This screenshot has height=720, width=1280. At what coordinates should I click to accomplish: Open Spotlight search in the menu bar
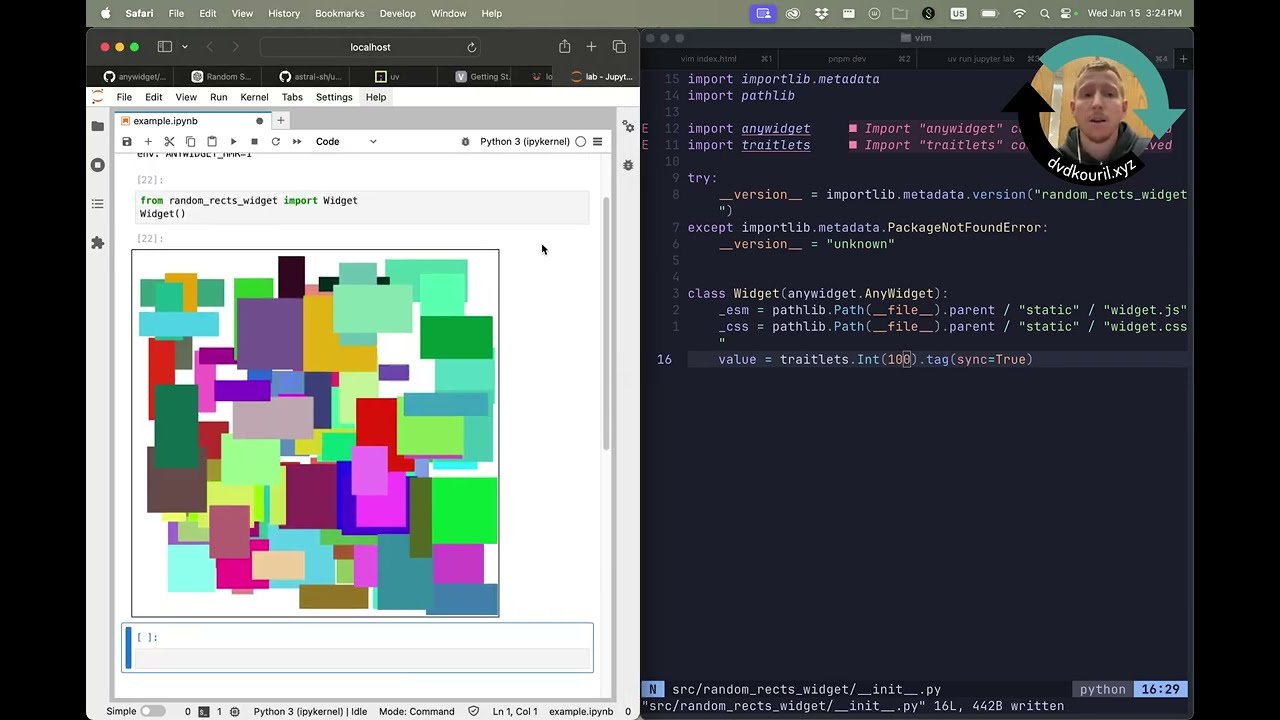tap(1045, 13)
